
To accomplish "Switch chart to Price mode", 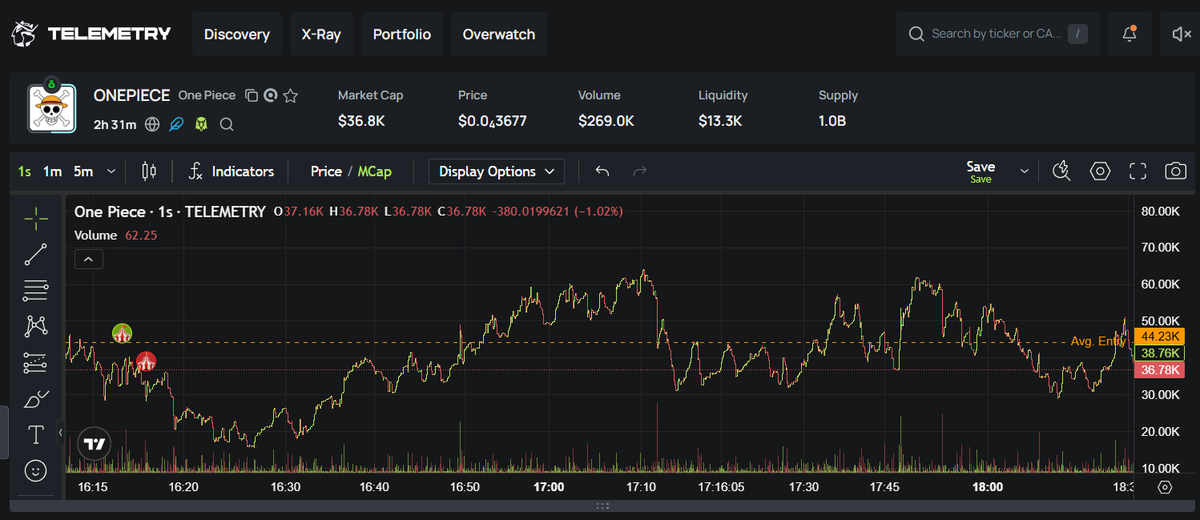I will [x=326, y=172].
